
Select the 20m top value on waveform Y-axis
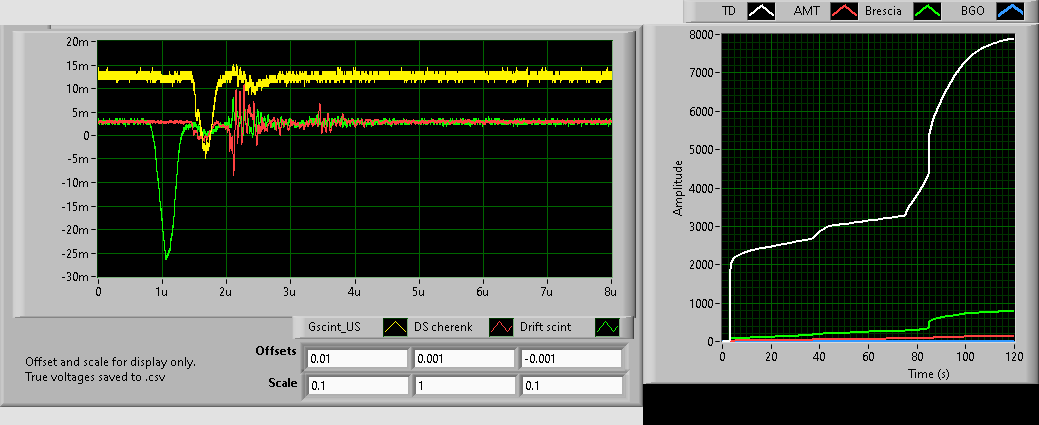[78, 41]
